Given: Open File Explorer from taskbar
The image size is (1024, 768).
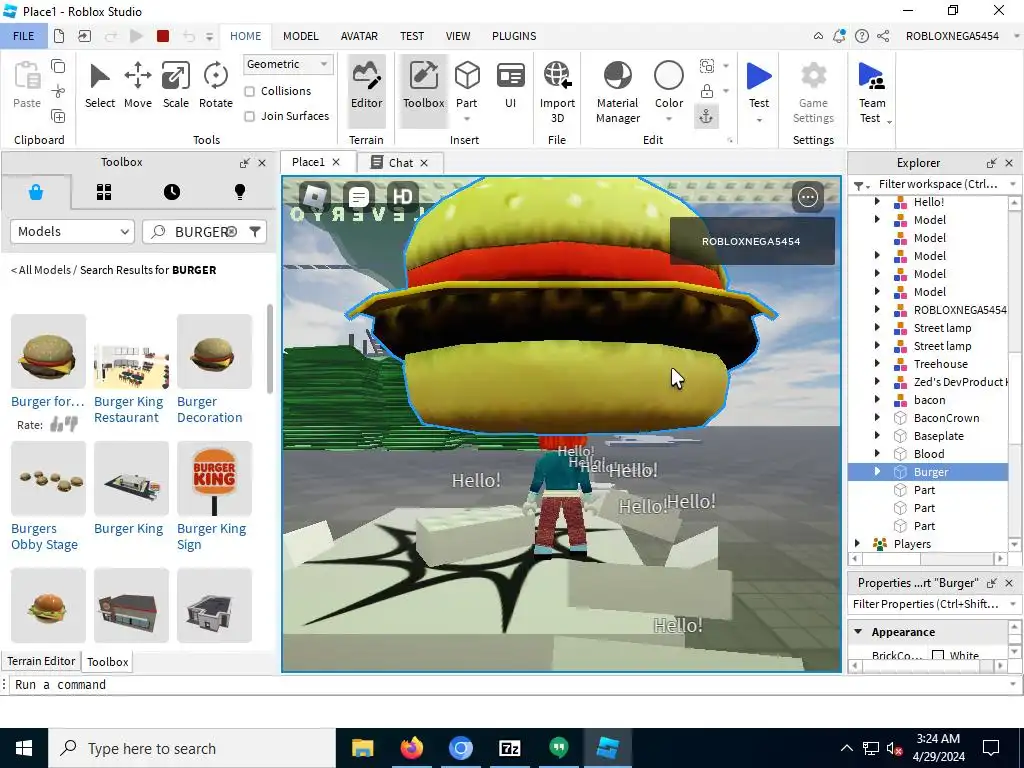Looking at the screenshot, I should click(x=362, y=748).
